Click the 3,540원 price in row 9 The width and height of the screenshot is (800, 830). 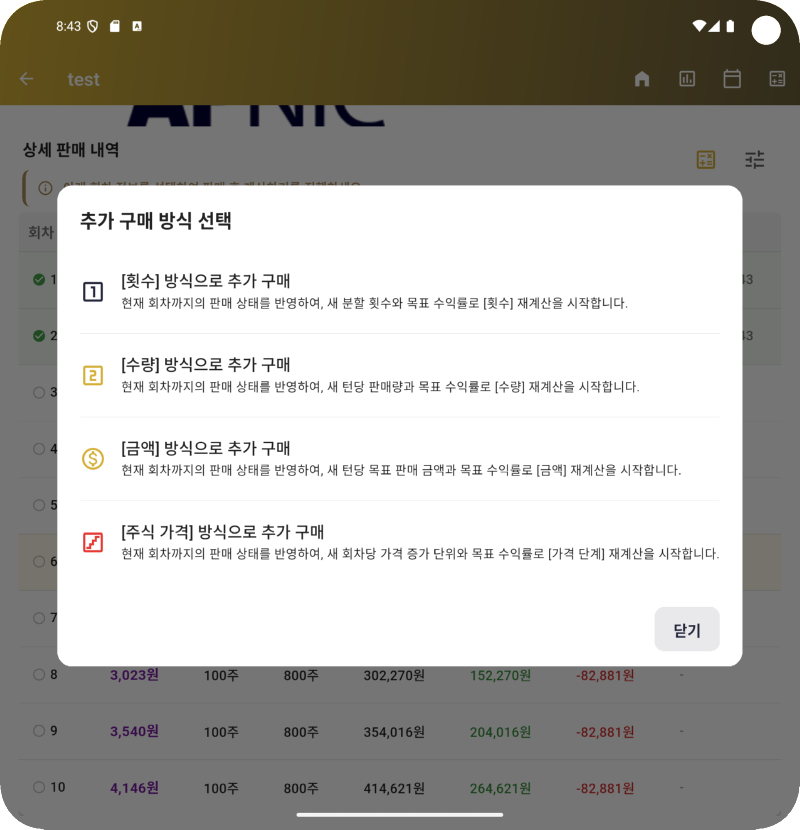pyautogui.click(x=134, y=731)
